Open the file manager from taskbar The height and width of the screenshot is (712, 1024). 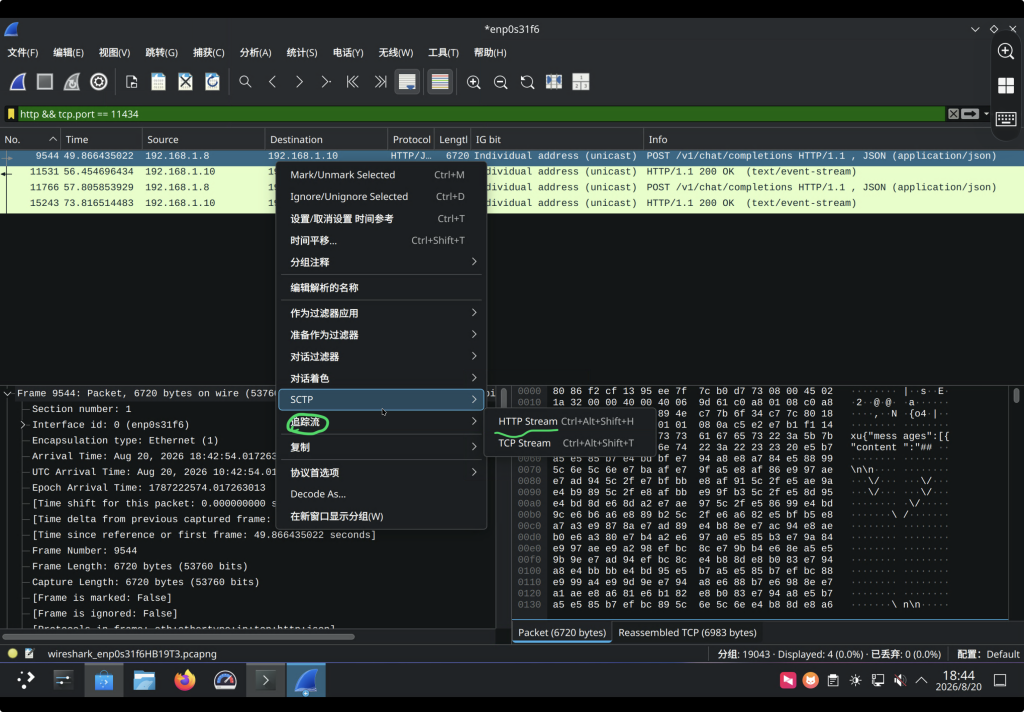[x=144, y=680]
